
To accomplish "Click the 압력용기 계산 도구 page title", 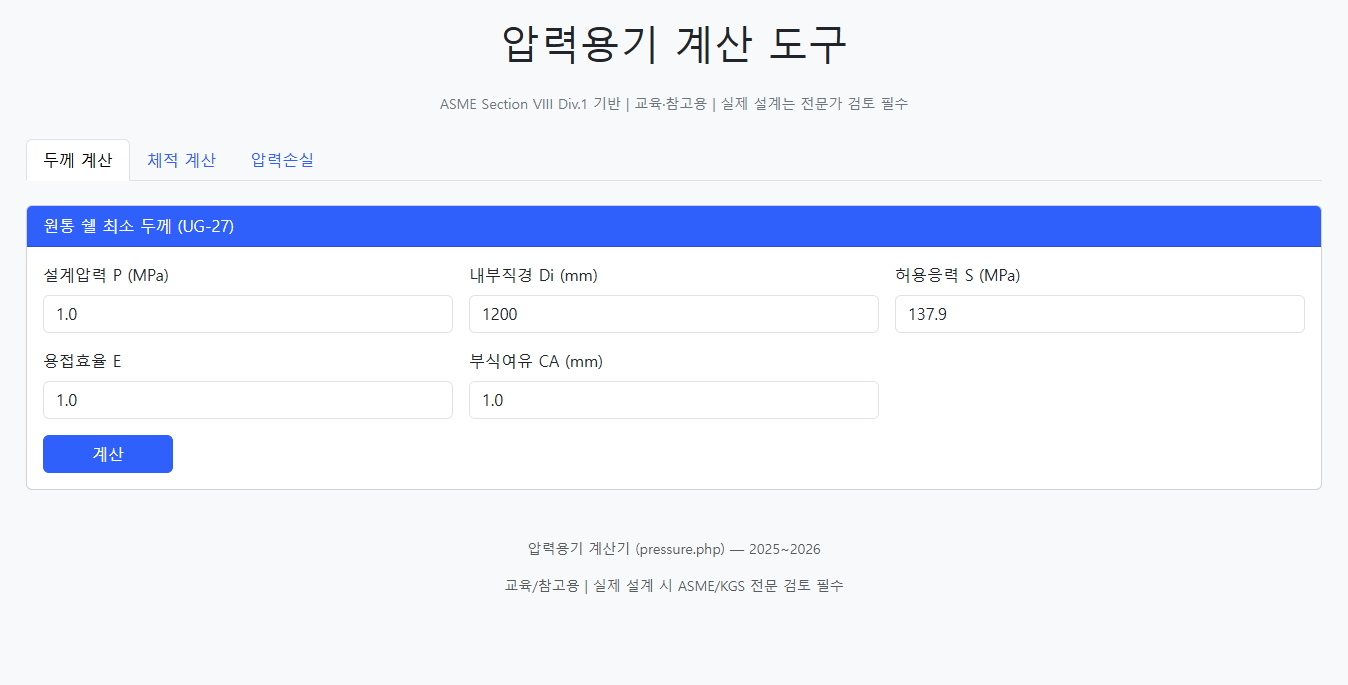I will (x=673, y=44).
